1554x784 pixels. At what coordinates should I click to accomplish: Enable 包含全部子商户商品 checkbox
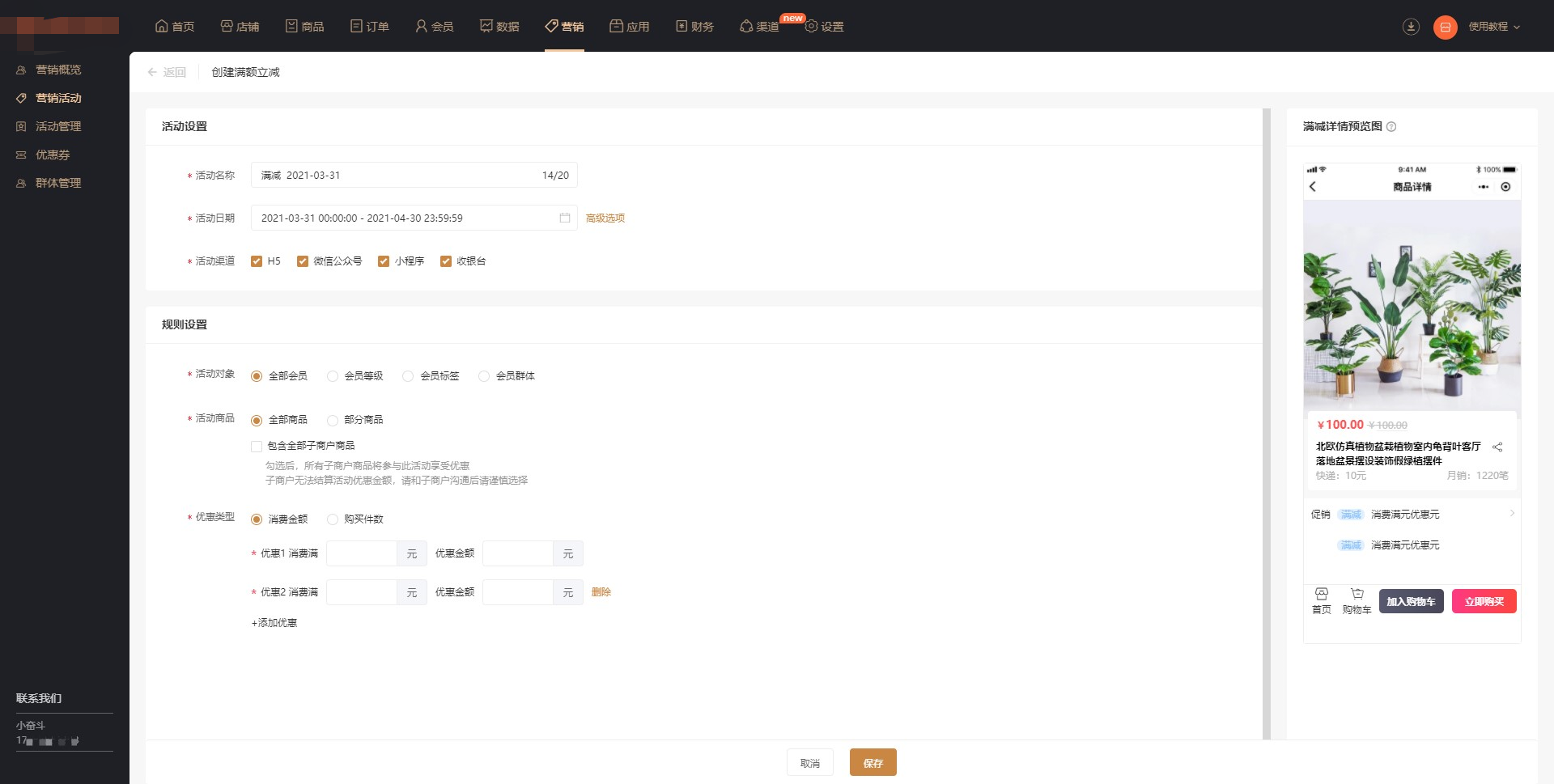[x=257, y=447]
